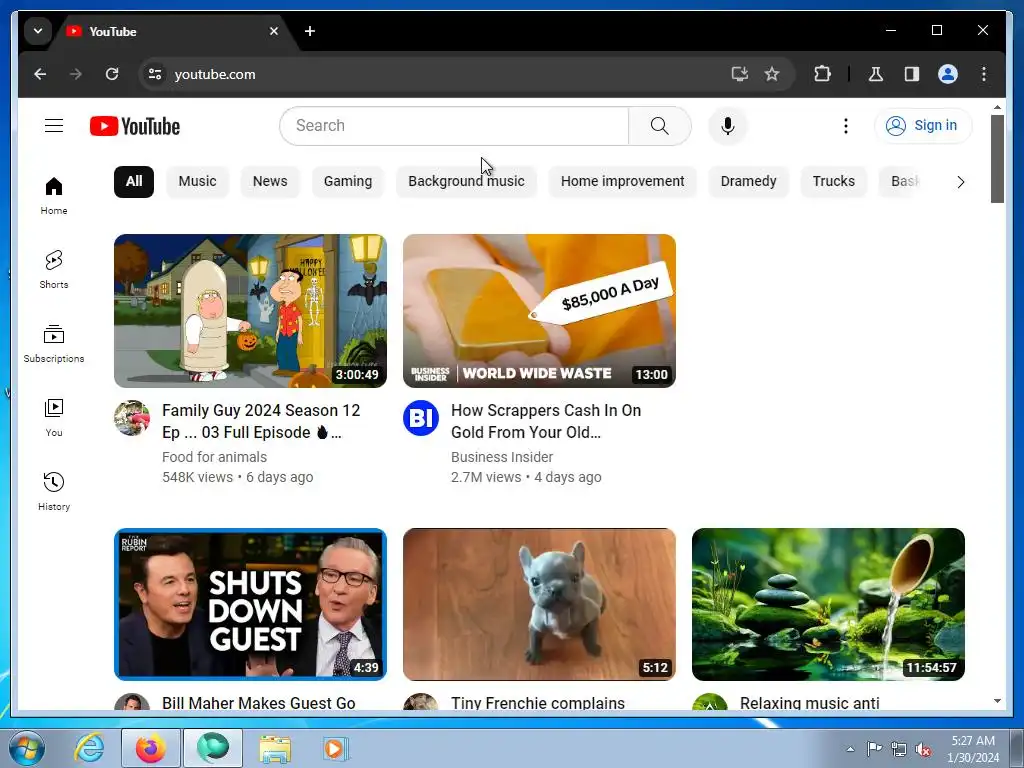
Task: Show more filter chips with right arrow
Action: coord(960,182)
